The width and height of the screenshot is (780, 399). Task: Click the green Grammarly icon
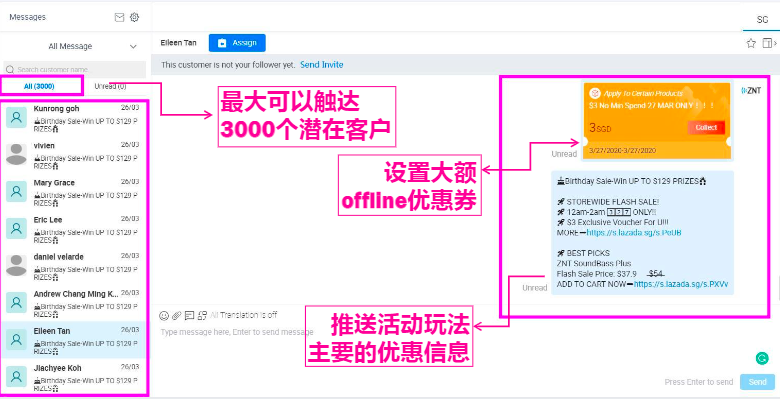pyautogui.click(x=762, y=358)
